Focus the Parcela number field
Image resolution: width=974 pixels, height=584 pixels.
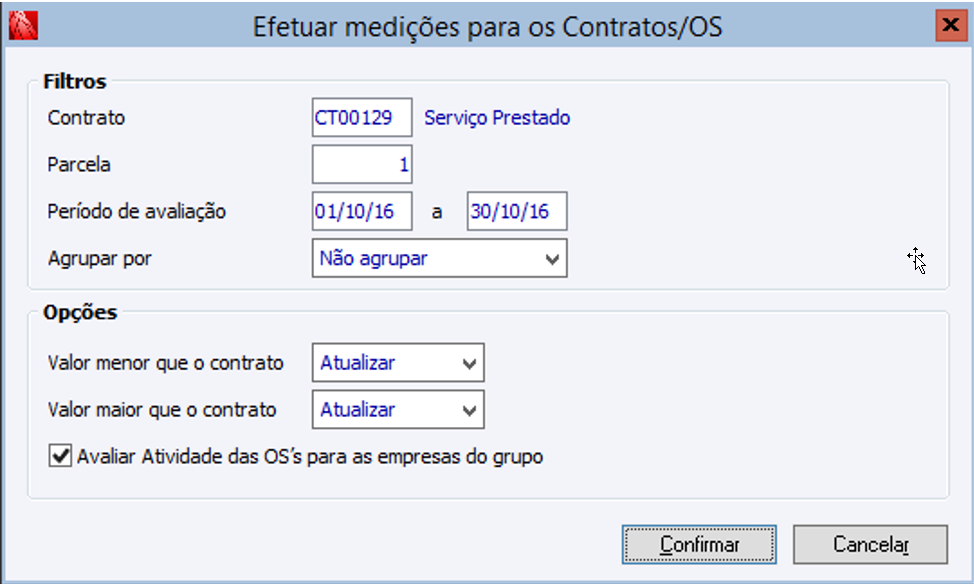[x=361, y=165]
